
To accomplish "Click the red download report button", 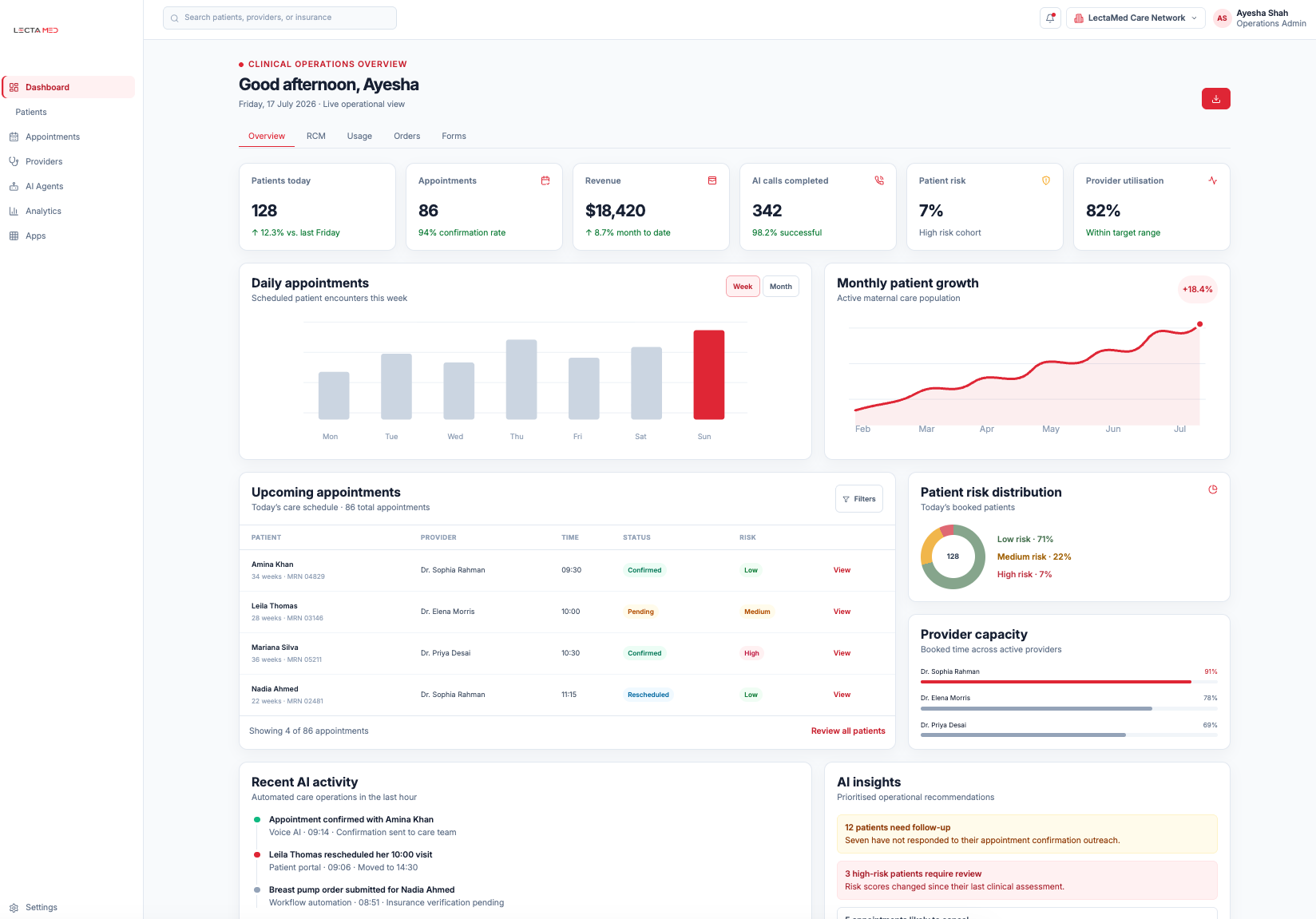I will click(x=1215, y=99).
